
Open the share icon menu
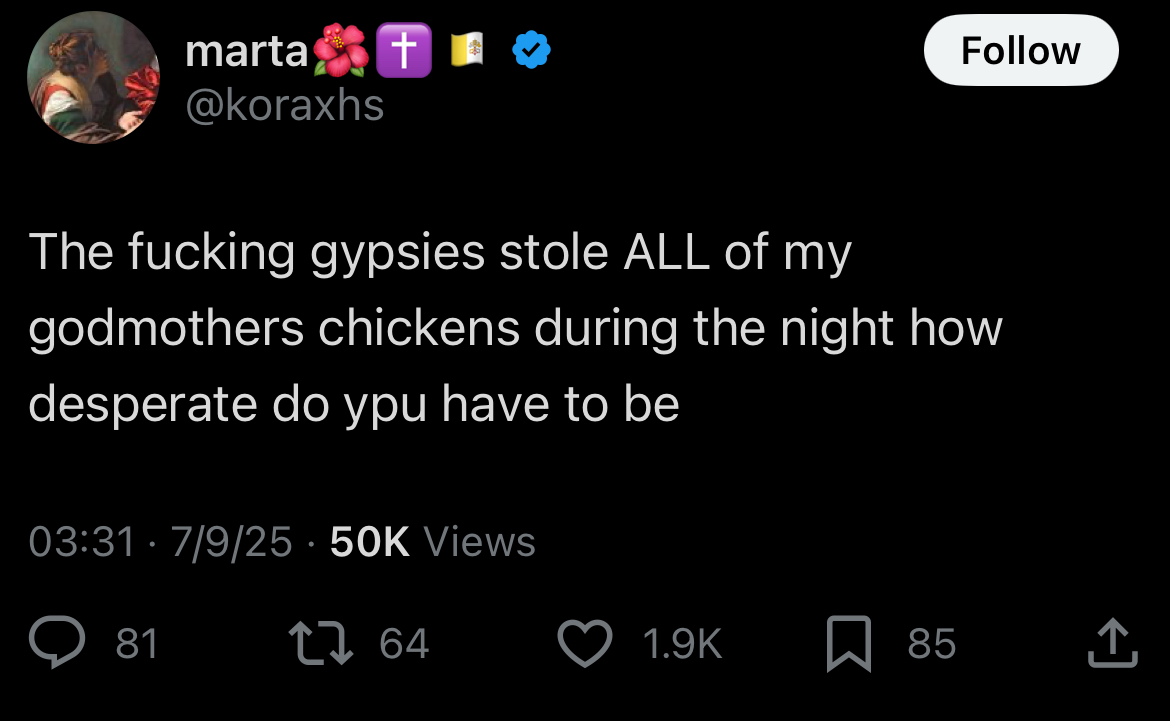pyautogui.click(x=1113, y=642)
